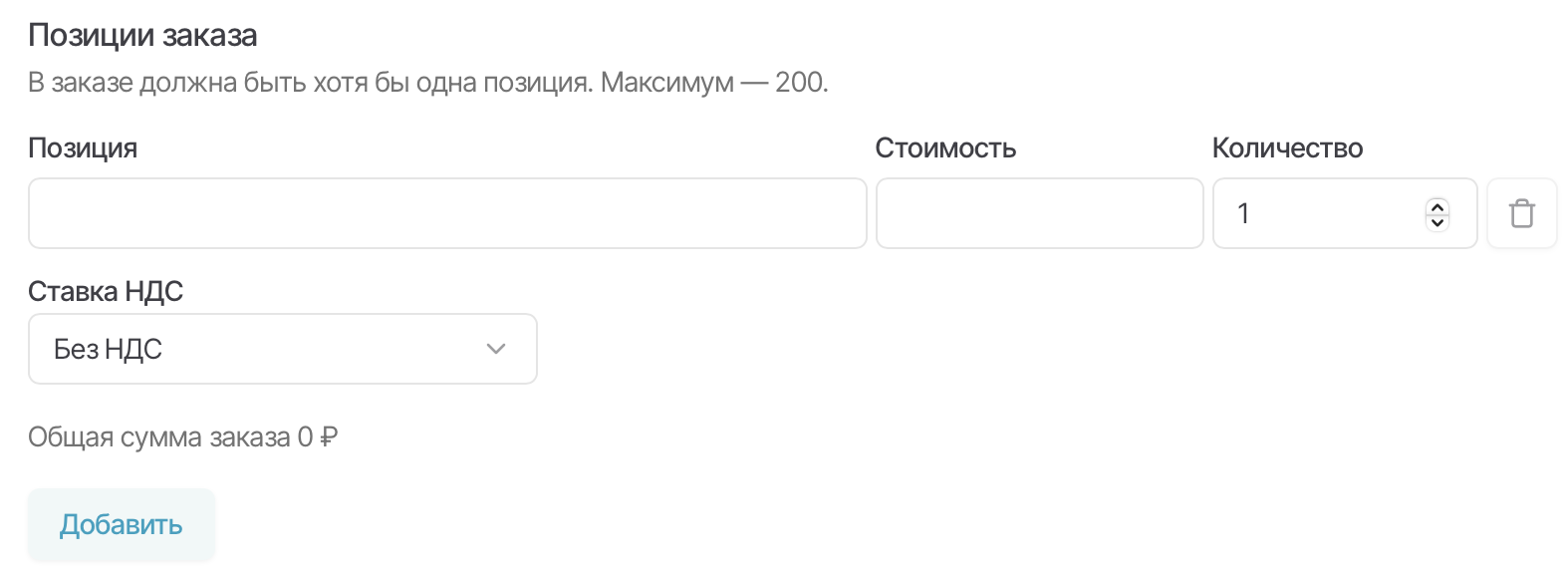Click the Общая сумма заказа text
Viewport: 1568px width, 576px height.
(x=159, y=437)
